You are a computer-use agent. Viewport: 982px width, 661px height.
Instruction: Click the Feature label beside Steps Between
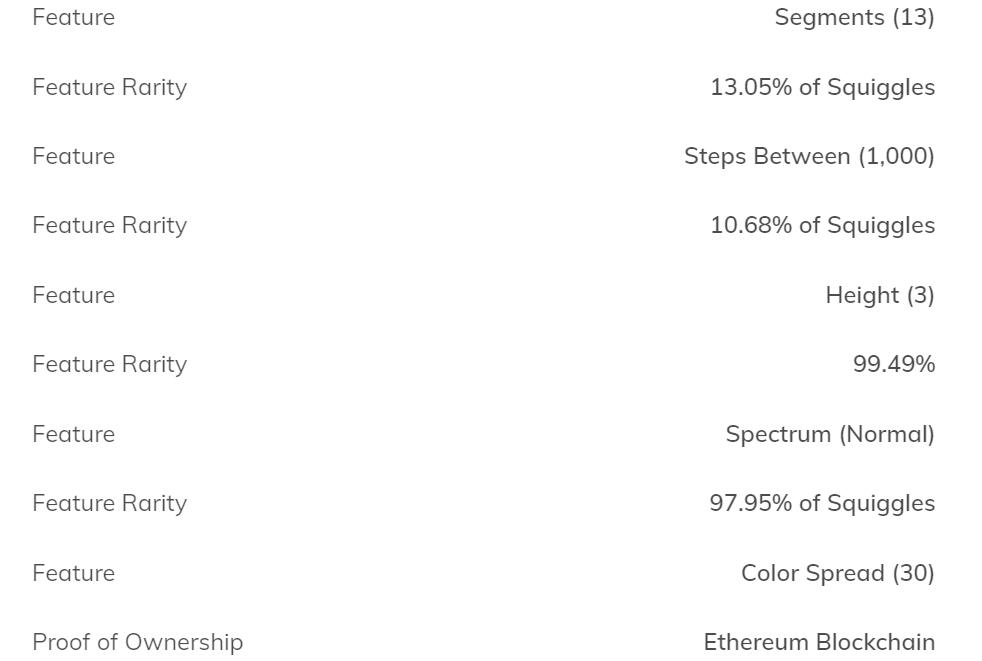[x=73, y=156]
